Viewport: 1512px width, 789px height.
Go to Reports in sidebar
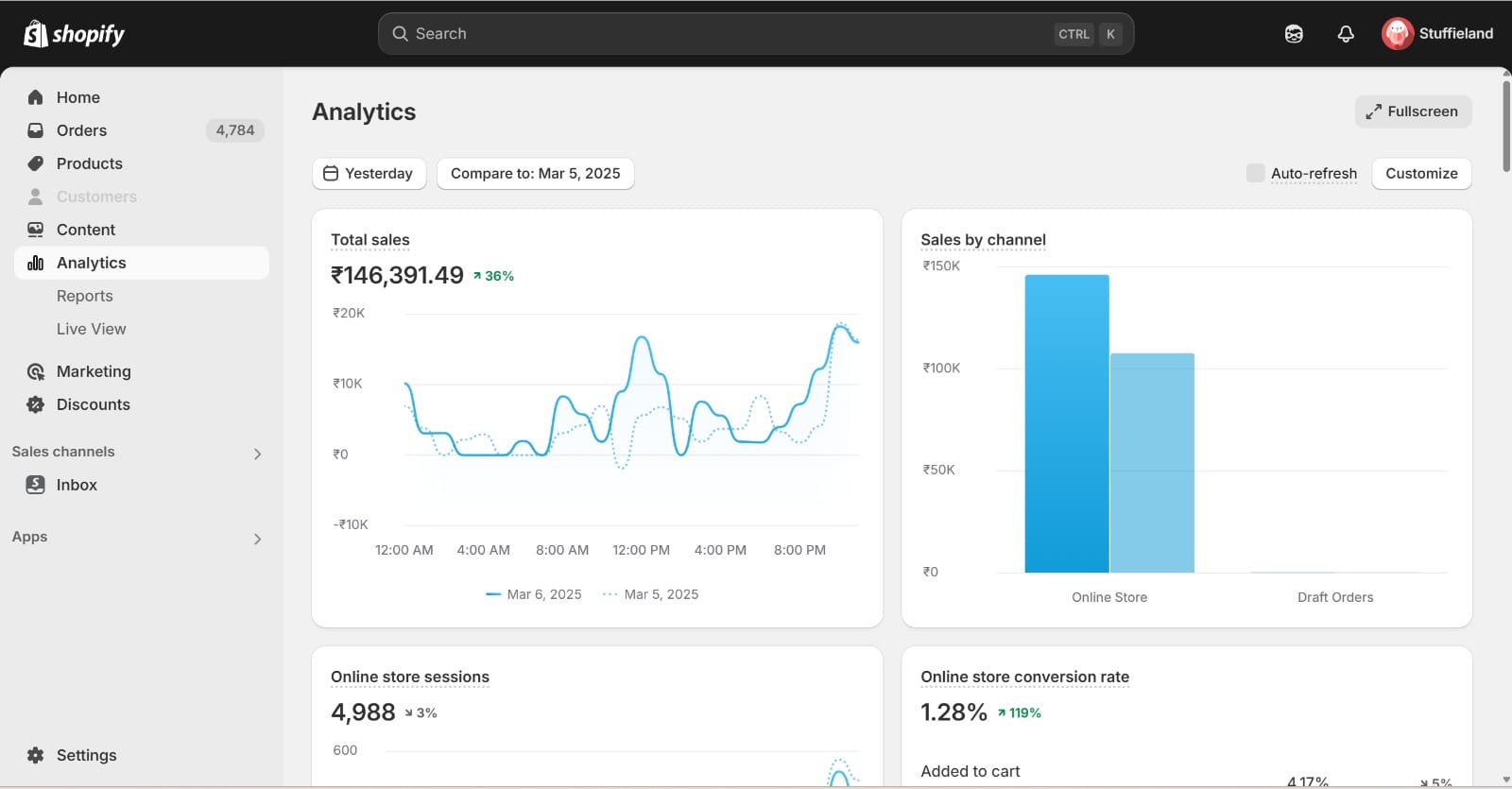click(x=85, y=296)
